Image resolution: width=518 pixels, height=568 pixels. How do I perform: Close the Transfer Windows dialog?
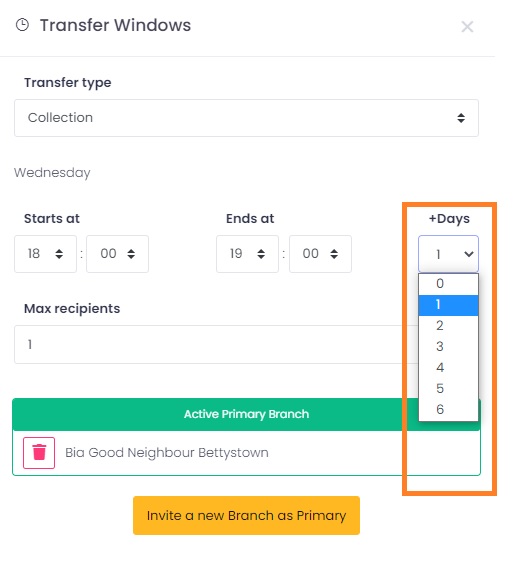(467, 26)
